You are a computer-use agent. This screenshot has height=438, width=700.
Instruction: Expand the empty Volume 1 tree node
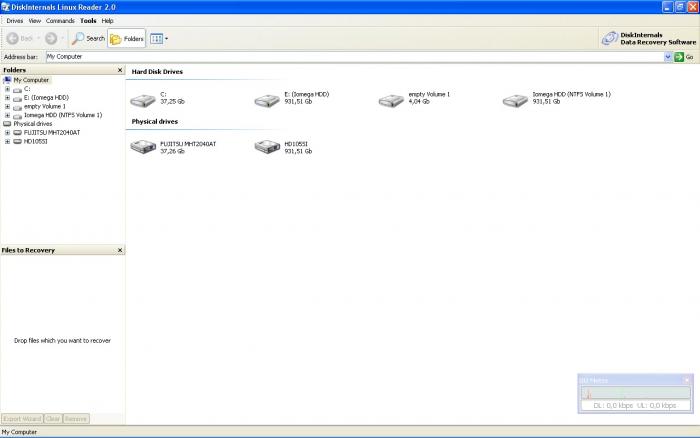tap(7, 106)
